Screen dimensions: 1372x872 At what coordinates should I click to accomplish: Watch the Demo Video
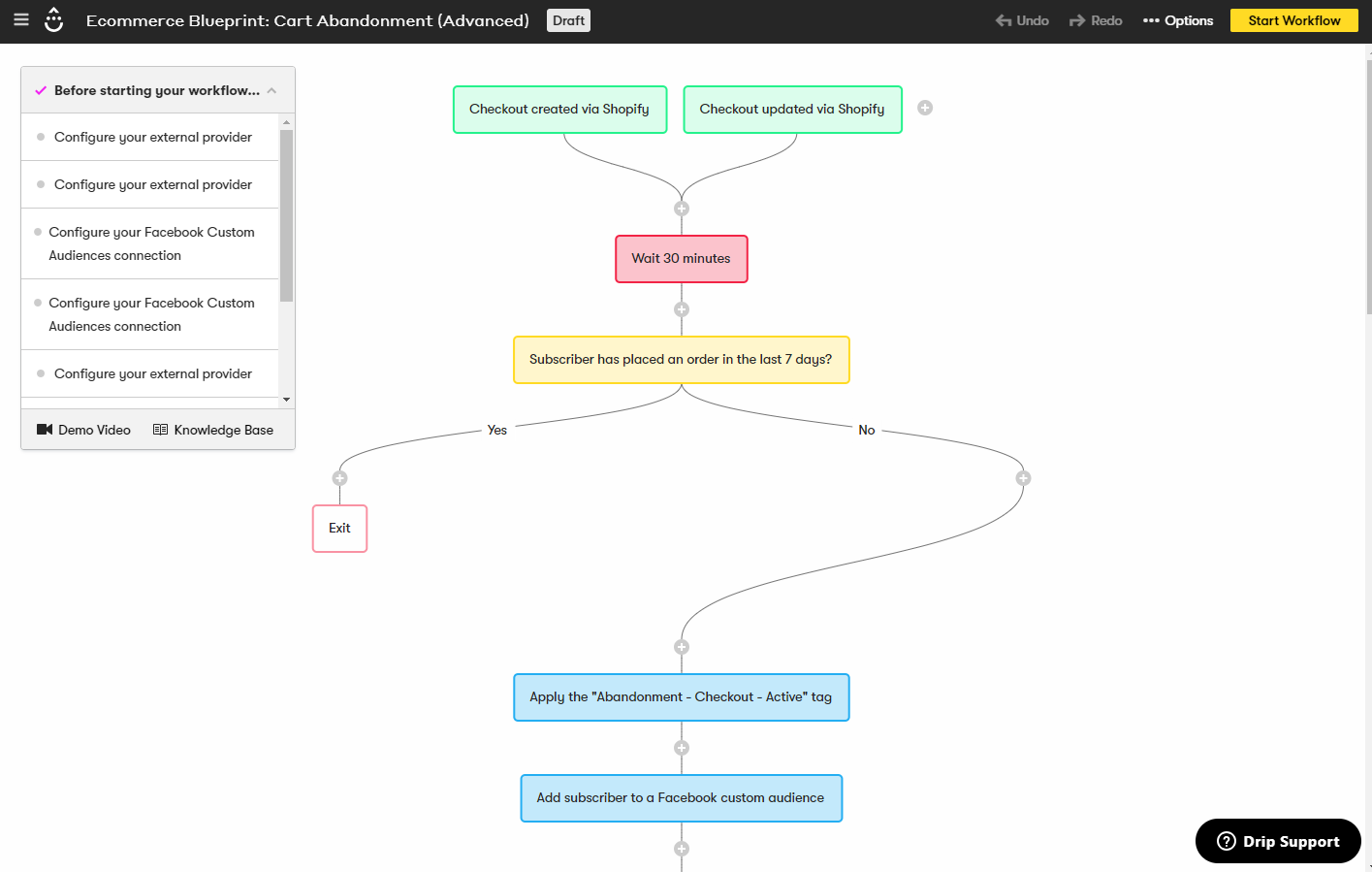[83, 430]
